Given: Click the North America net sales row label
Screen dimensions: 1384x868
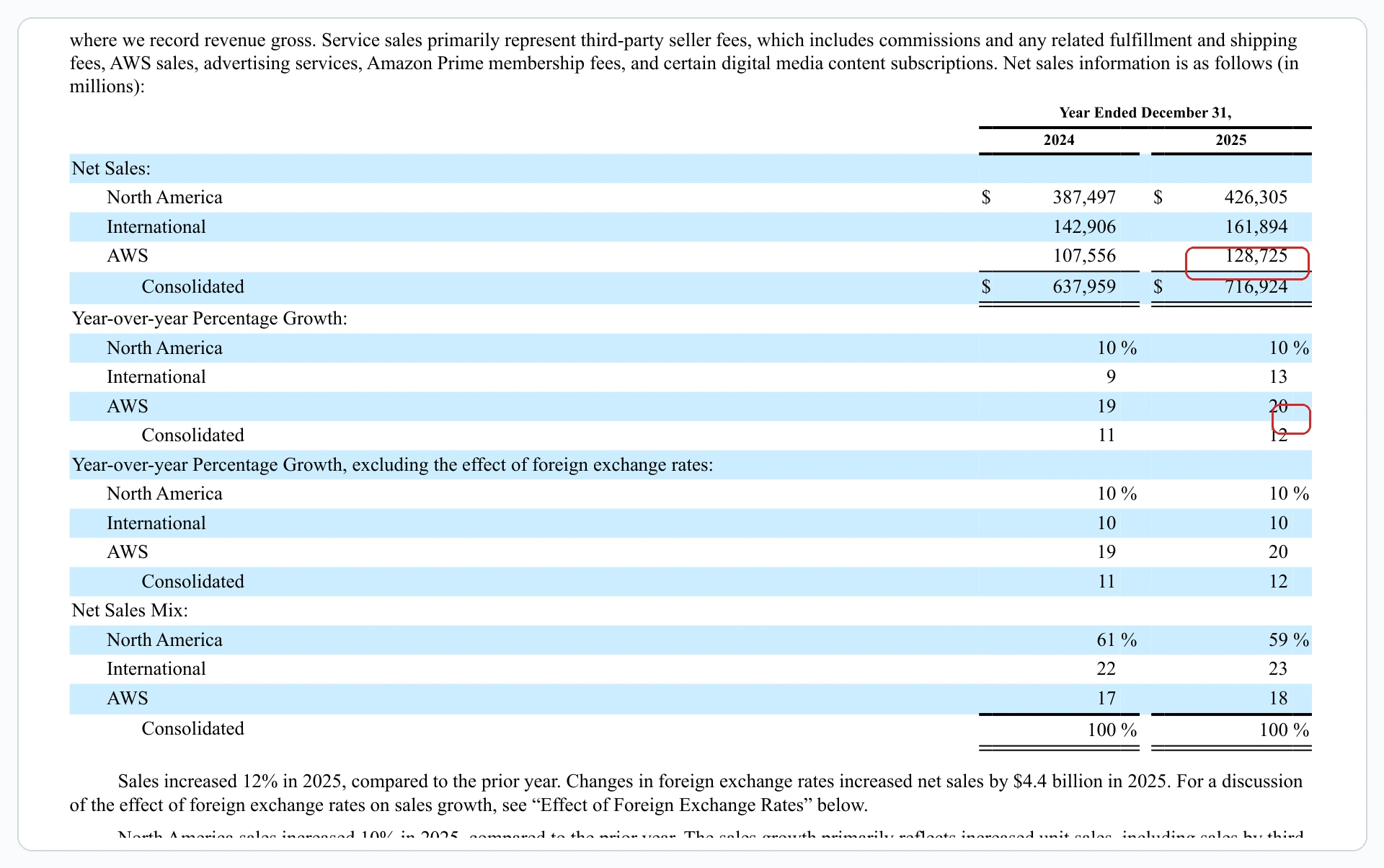Looking at the screenshot, I should click(164, 197).
